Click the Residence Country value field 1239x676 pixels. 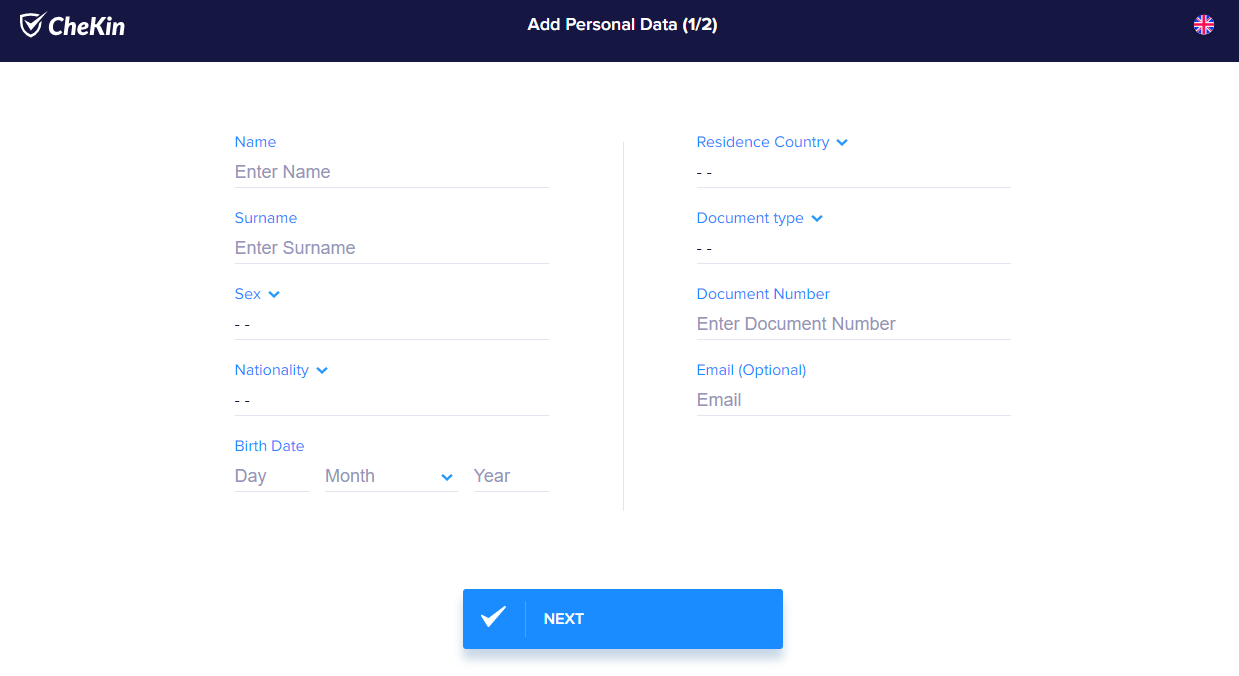853,172
